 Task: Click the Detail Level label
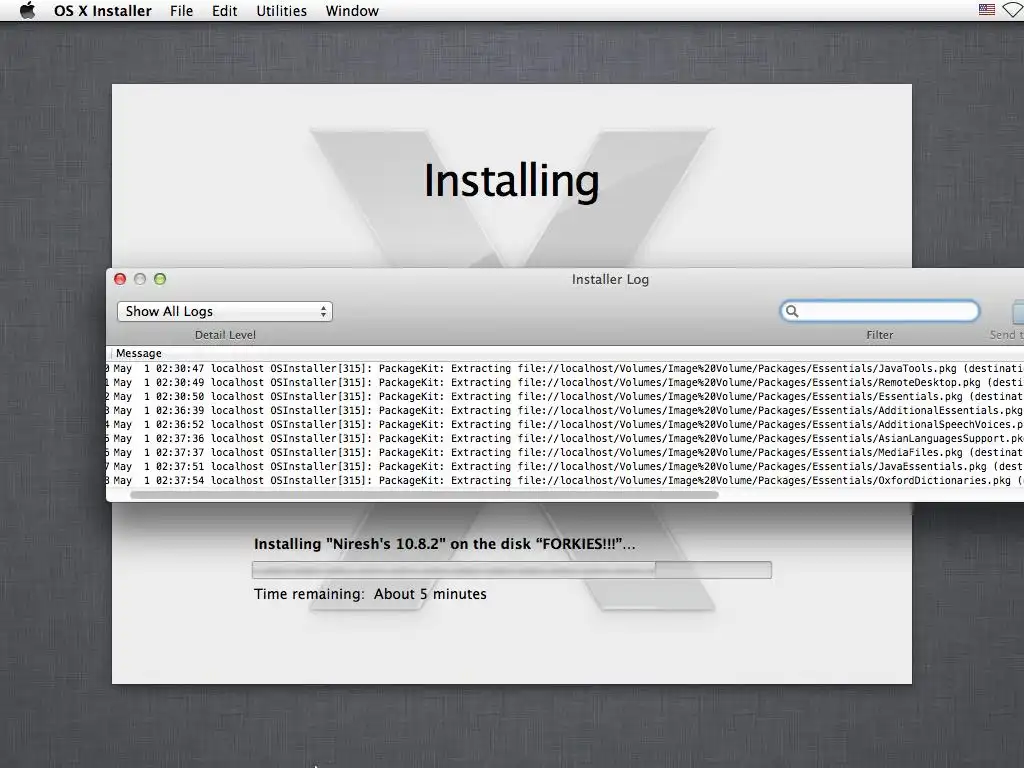click(225, 335)
